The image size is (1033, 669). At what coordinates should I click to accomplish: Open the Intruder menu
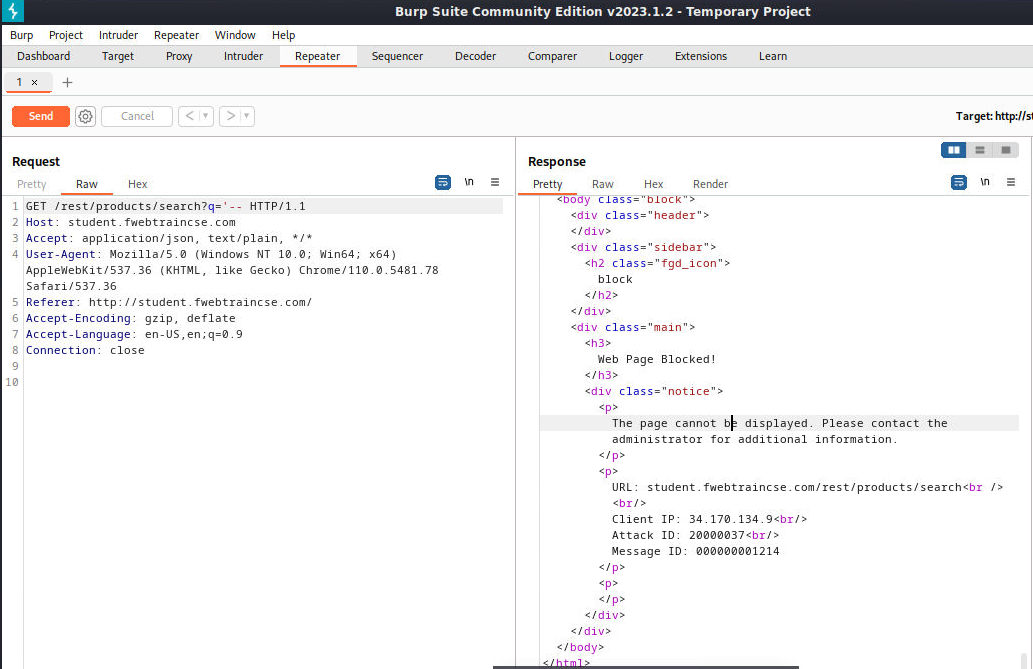[118, 35]
